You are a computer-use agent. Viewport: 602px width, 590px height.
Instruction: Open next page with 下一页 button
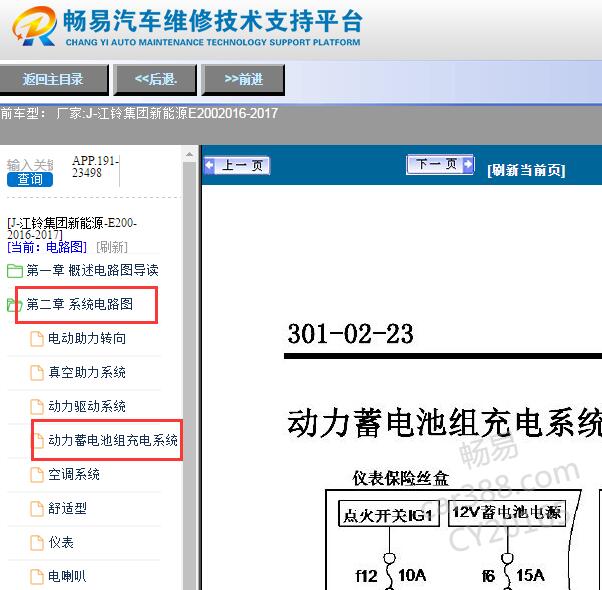click(x=440, y=164)
